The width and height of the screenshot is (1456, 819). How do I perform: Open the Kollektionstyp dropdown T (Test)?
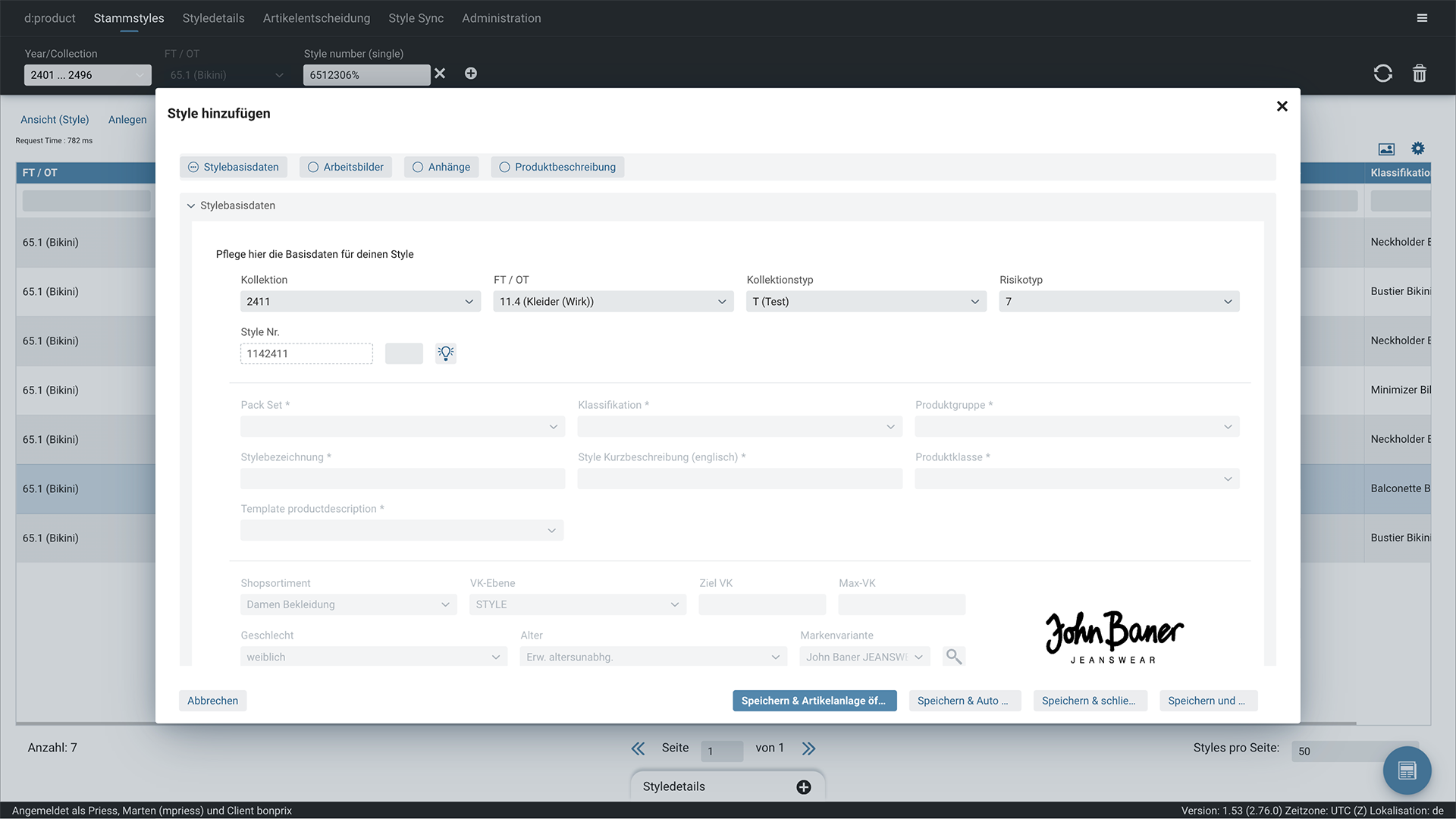pyautogui.click(x=866, y=302)
